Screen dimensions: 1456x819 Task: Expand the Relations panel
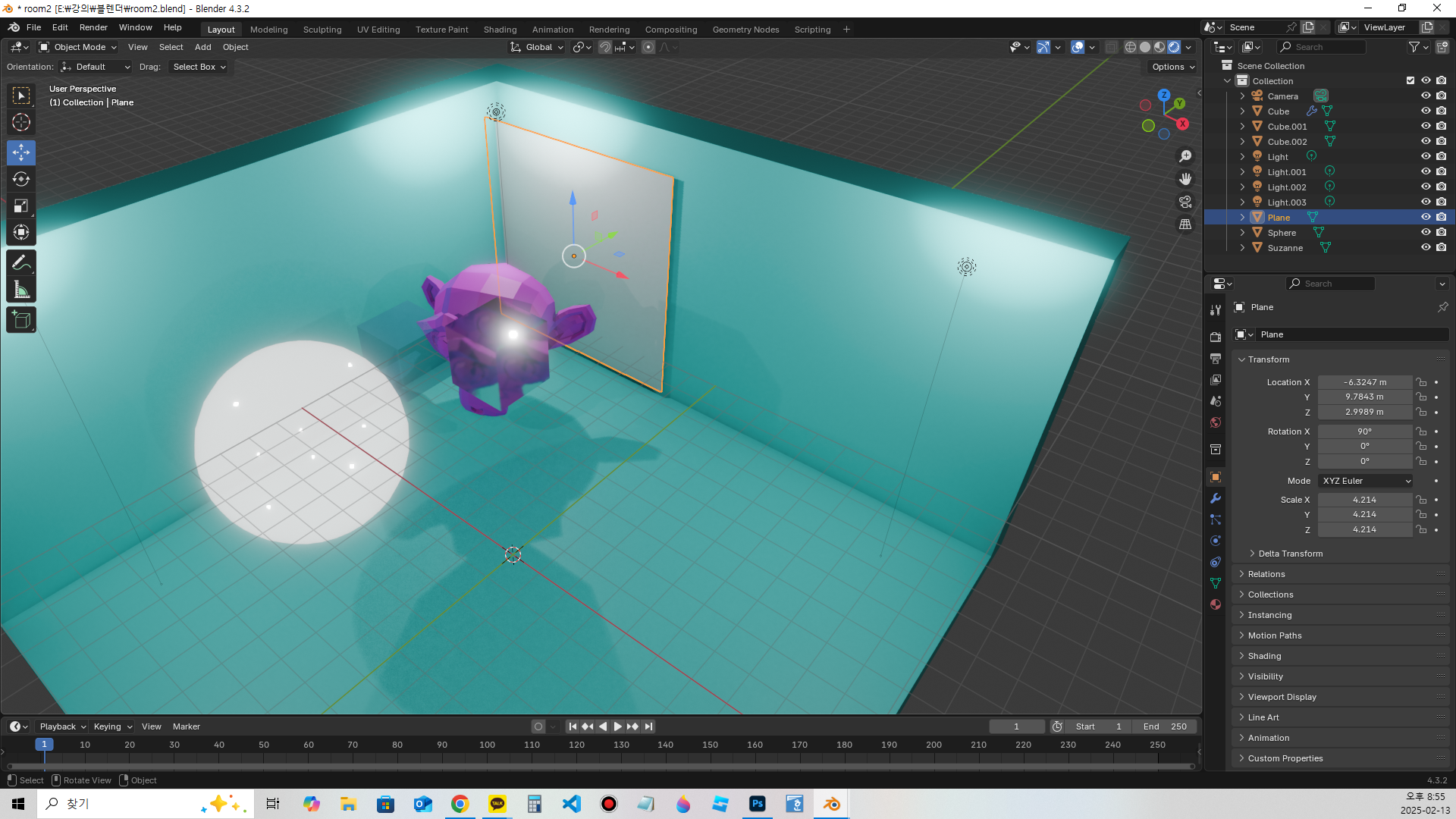pyautogui.click(x=1266, y=574)
